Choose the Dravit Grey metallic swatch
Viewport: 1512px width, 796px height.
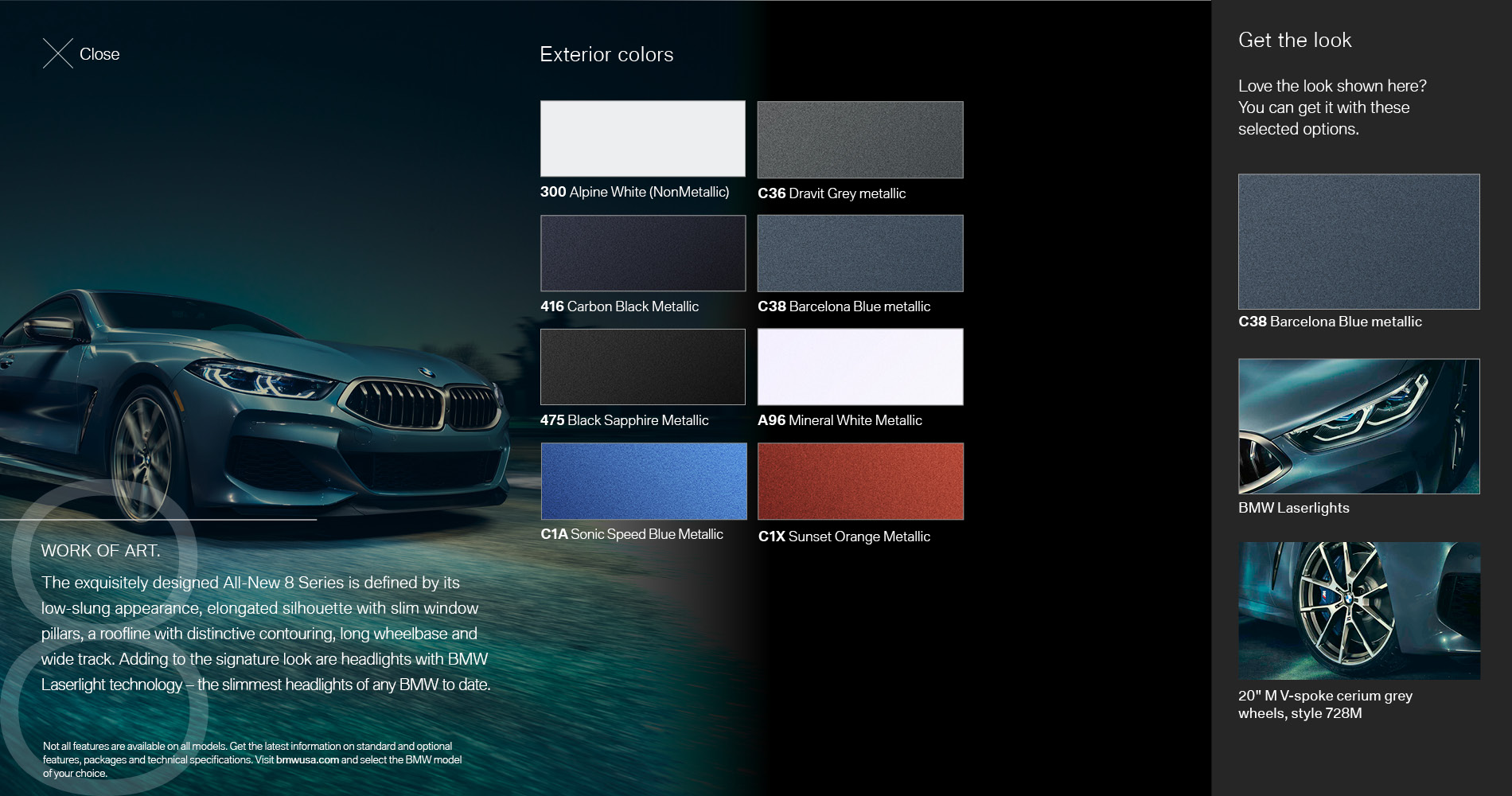point(860,139)
